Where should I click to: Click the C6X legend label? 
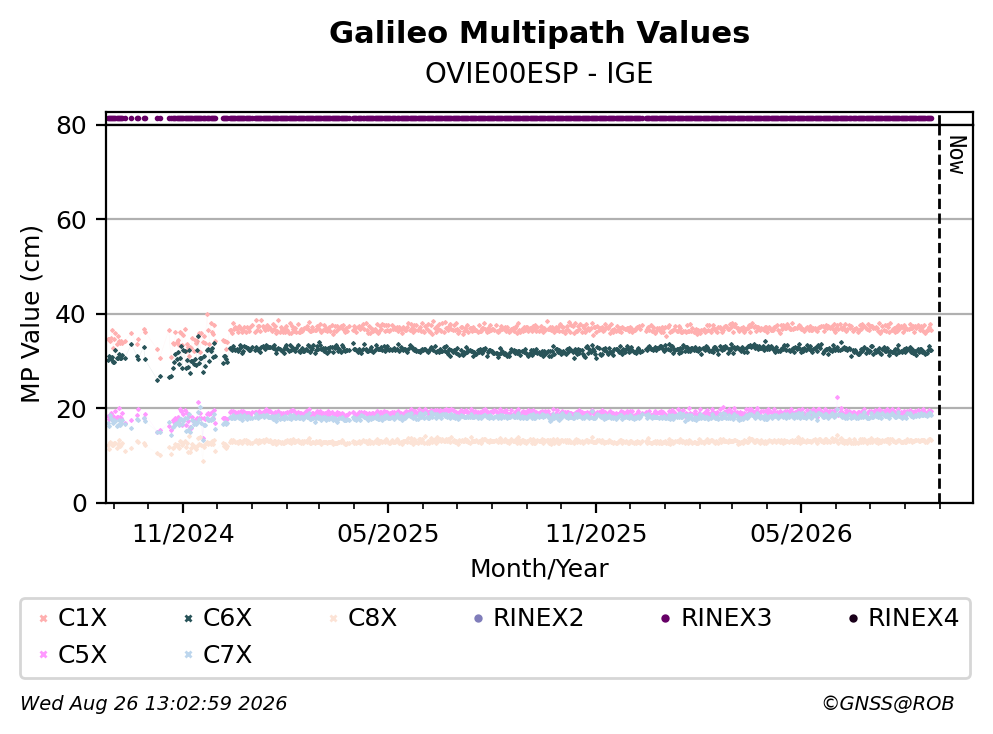click(227, 617)
